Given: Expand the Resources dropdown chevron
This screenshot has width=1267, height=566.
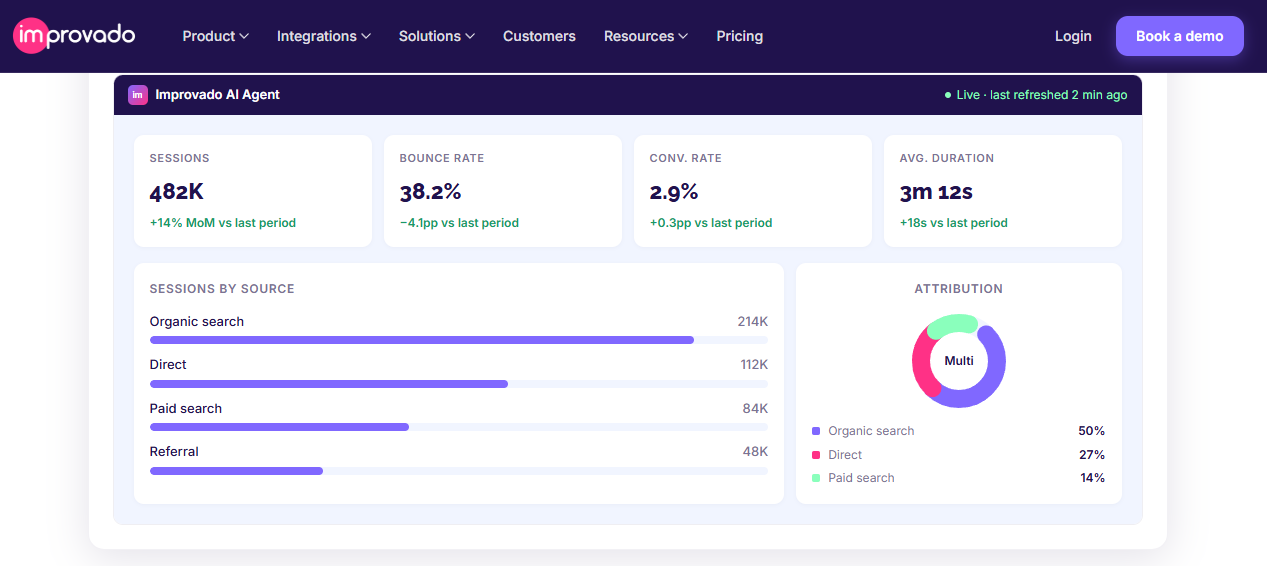Looking at the screenshot, I should [682, 36].
